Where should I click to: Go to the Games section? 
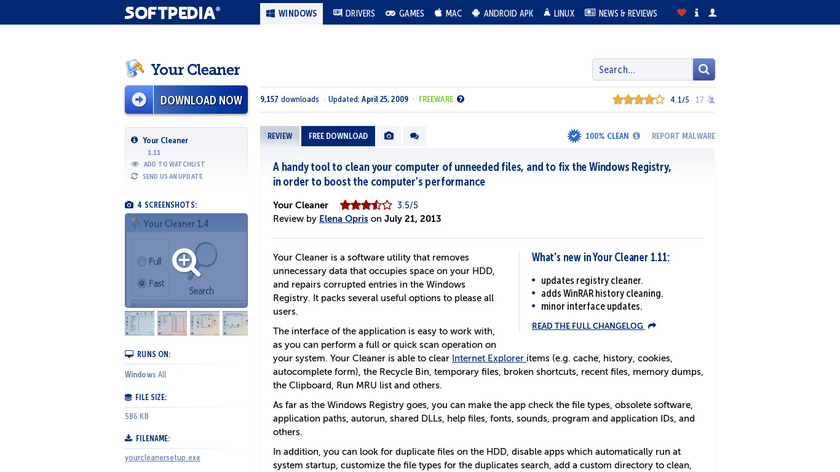[404, 13]
